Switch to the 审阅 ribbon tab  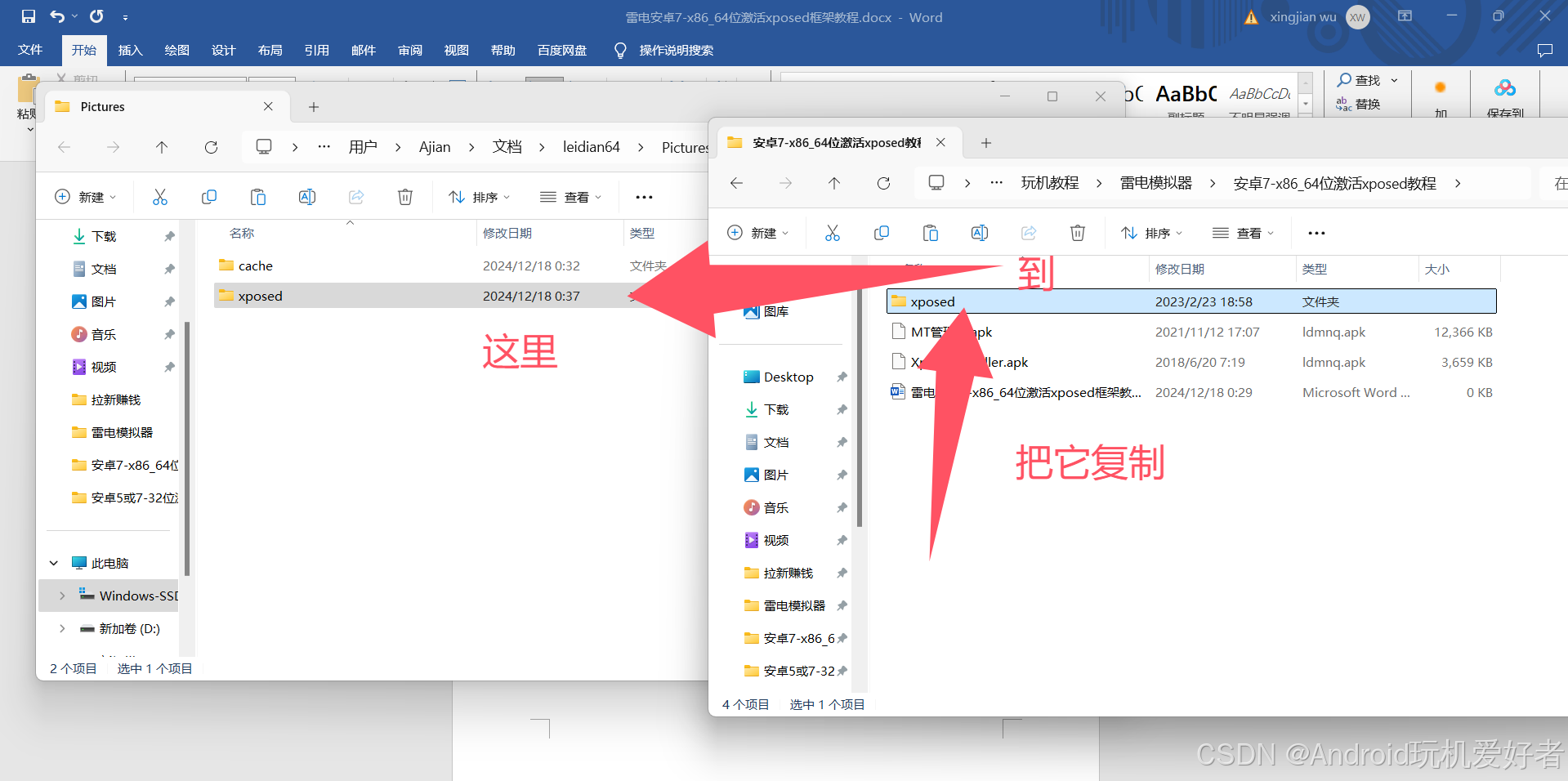pos(410,50)
